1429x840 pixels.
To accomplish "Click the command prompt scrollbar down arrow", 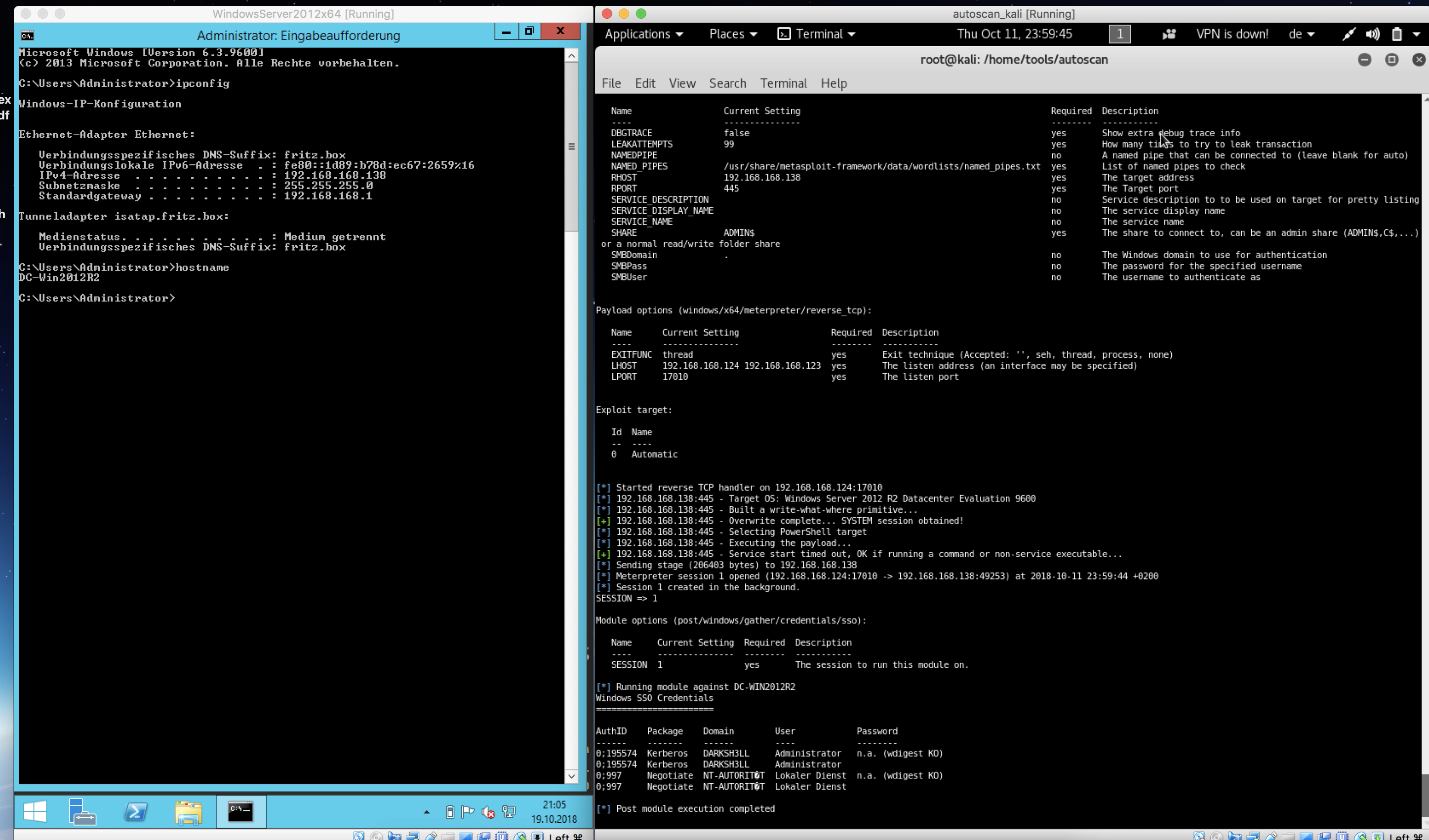I will click(x=571, y=776).
